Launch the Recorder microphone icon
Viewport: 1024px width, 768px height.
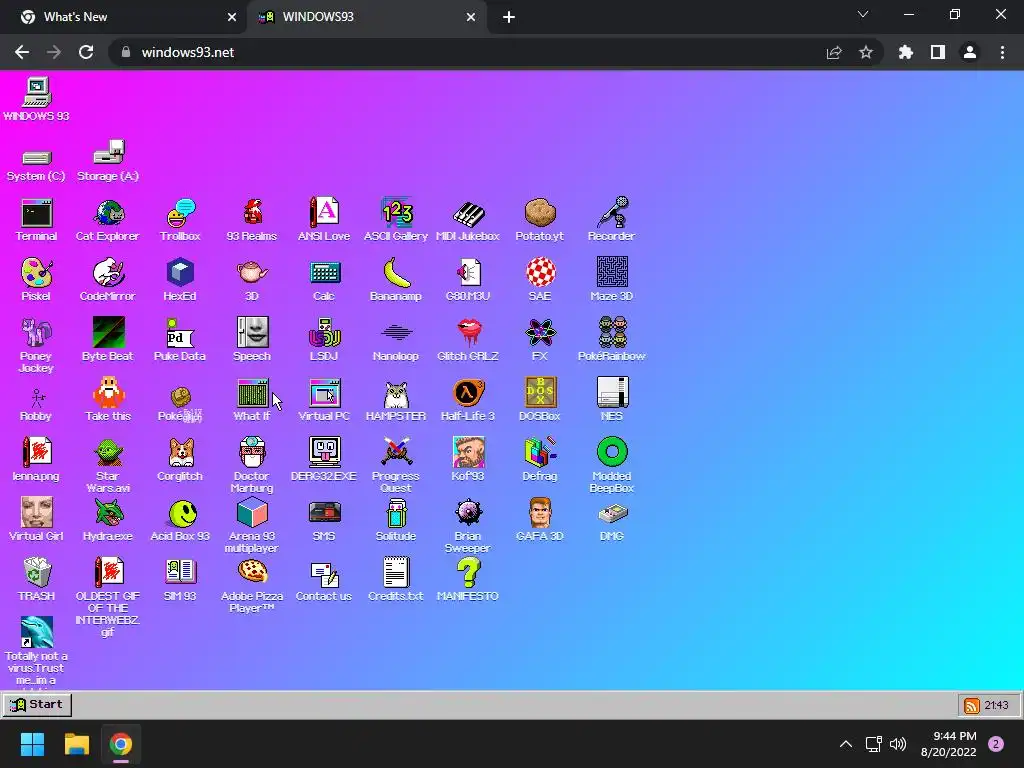click(x=612, y=213)
